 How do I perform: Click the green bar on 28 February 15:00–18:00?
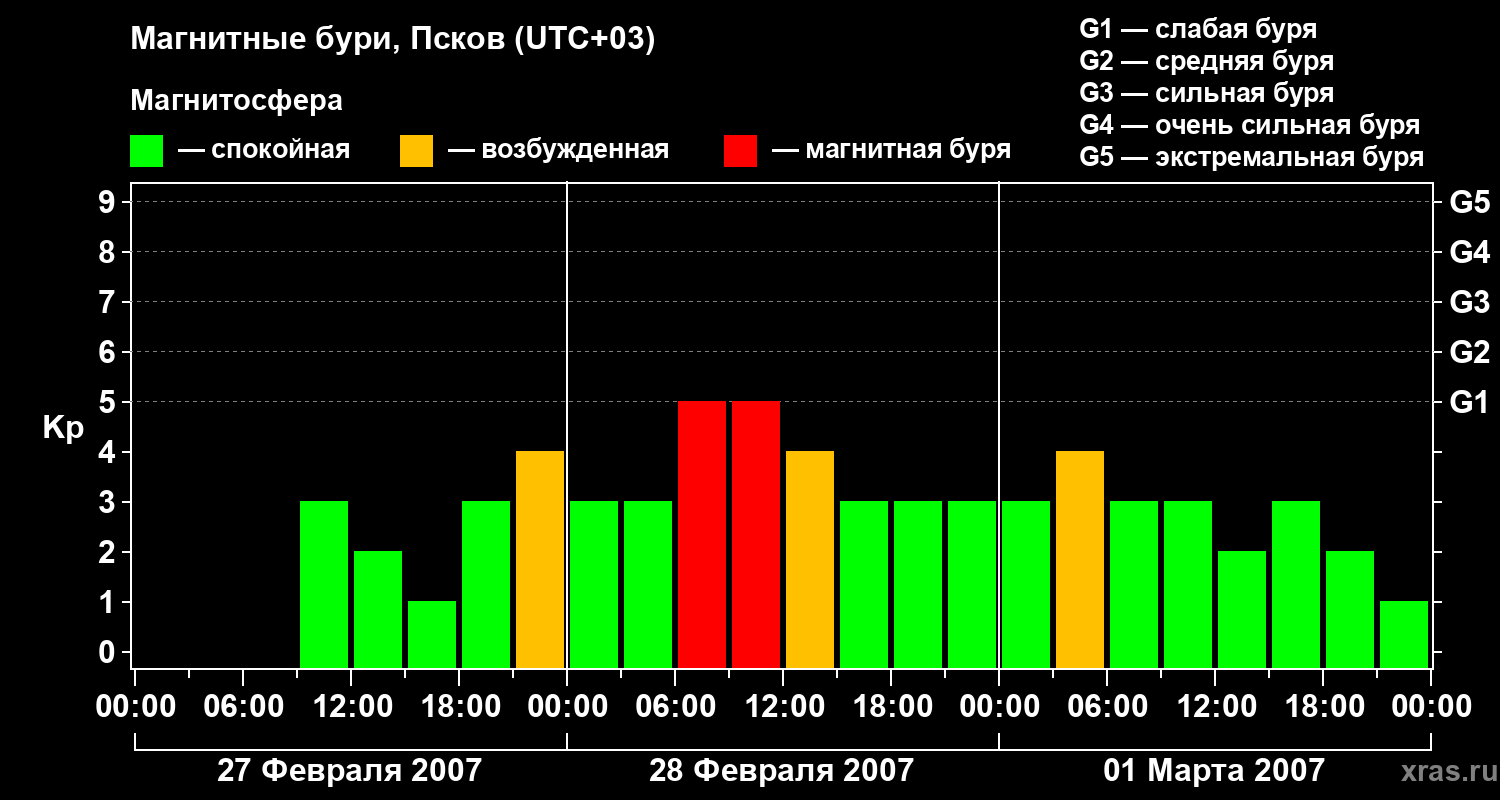tap(864, 584)
